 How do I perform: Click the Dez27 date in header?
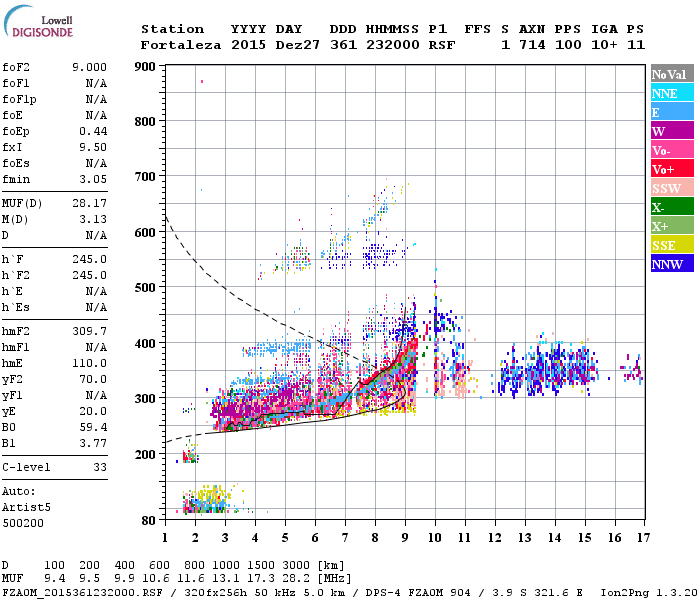(298, 45)
